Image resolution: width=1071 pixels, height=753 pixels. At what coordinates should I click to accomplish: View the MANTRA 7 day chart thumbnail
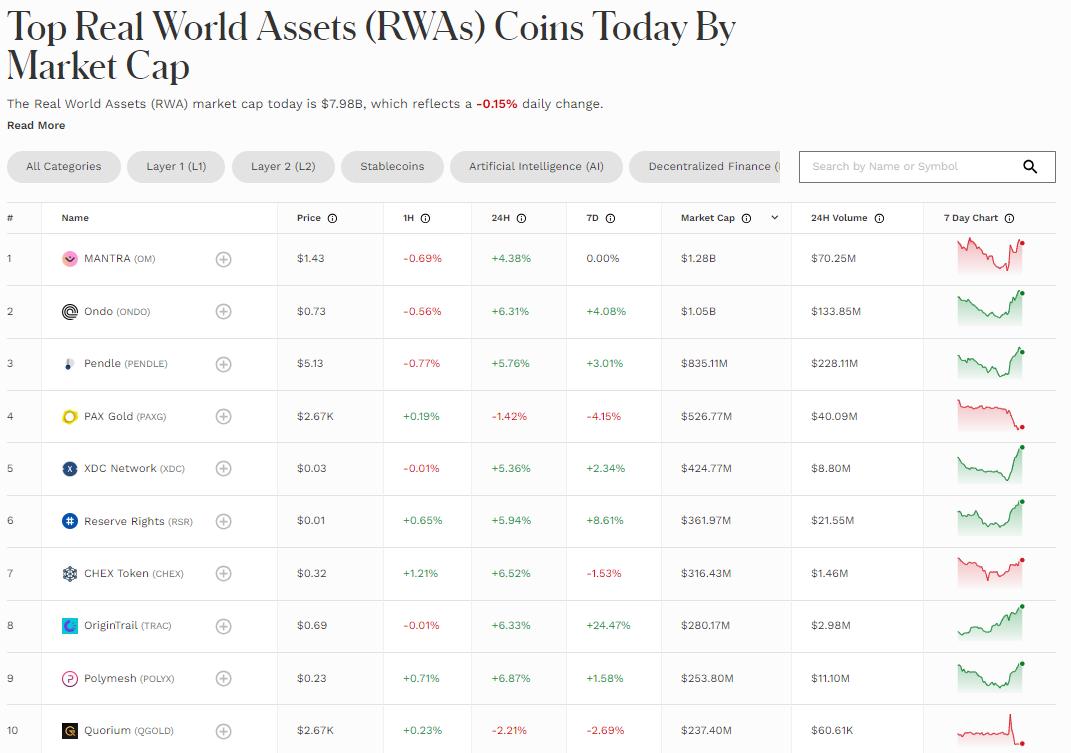point(990,256)
